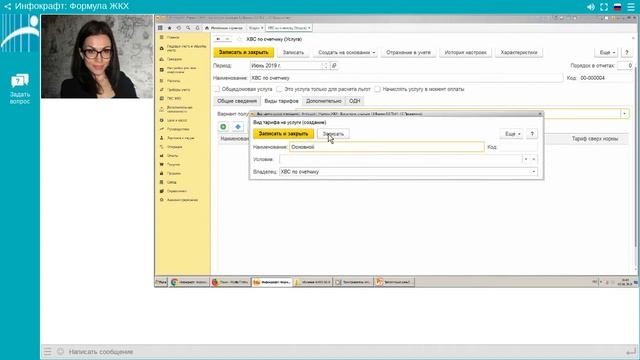Viewport: 640px width, 360px height.
Task: Click the empty 'Условие' input field
Action: tap(400, 159)
